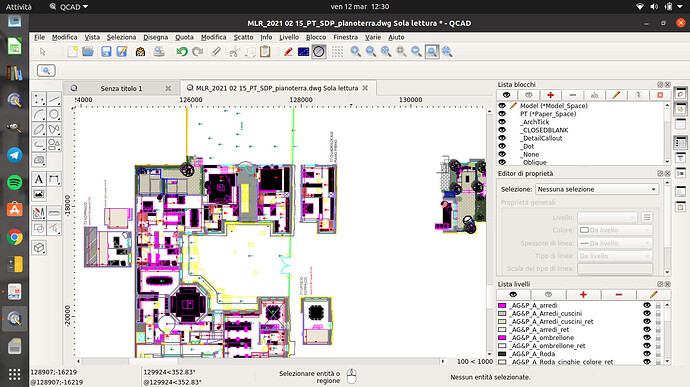This screenshot has height=387, width=690.
Task: Open a file with the folder icon
Action: tap(88, 52)
